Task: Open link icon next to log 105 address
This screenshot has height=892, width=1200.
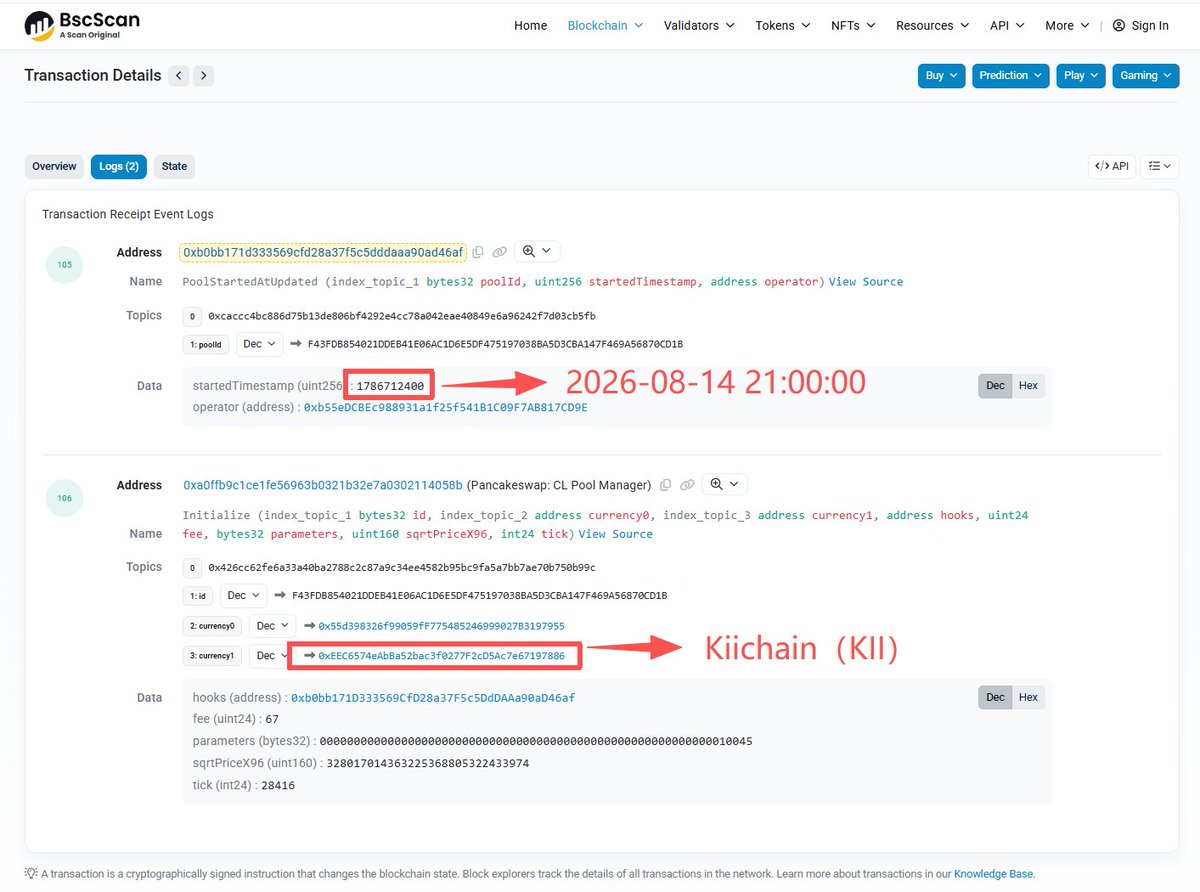Action: [499, 252]
